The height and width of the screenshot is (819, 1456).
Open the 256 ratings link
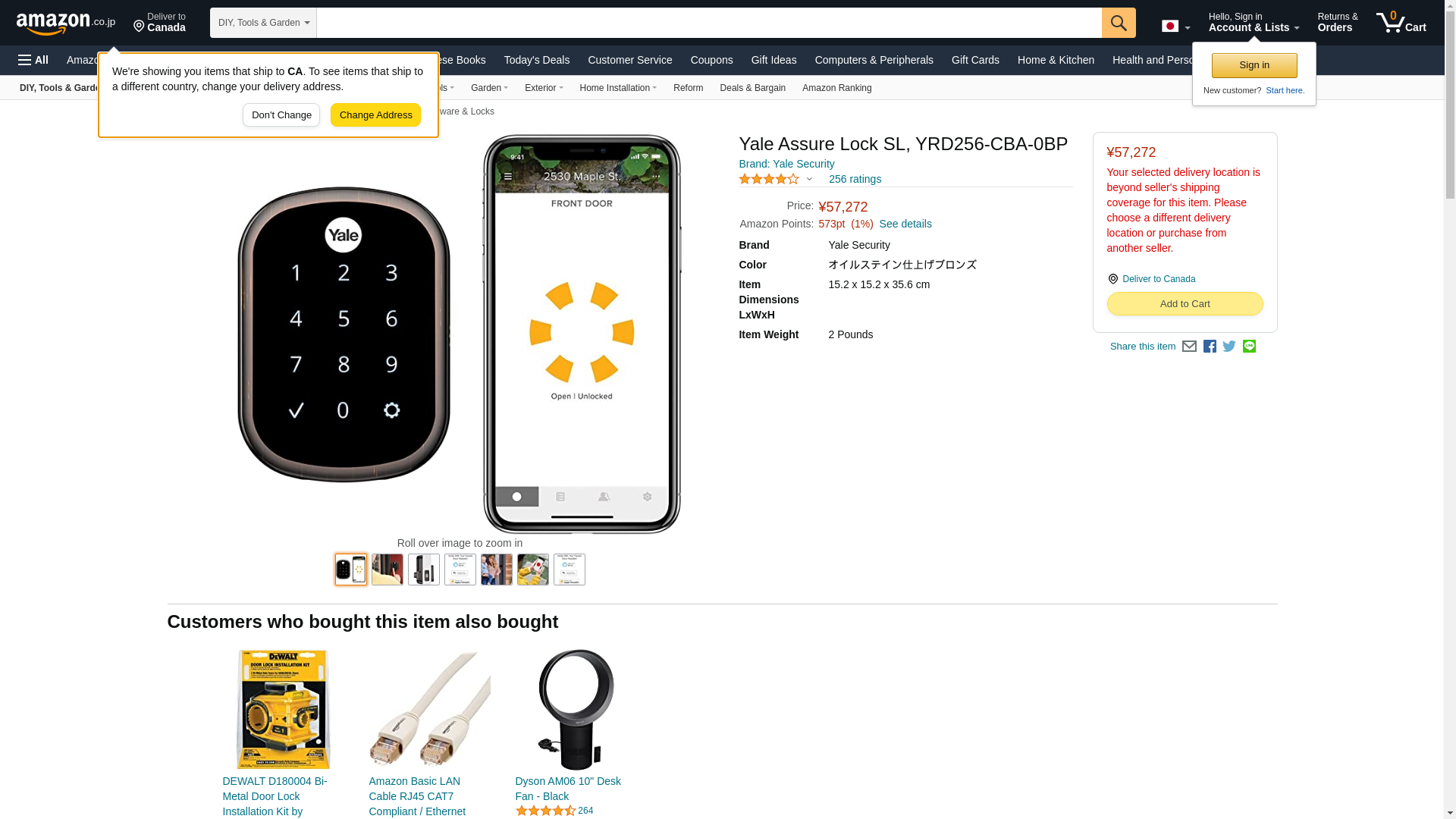tap(855, 180)
